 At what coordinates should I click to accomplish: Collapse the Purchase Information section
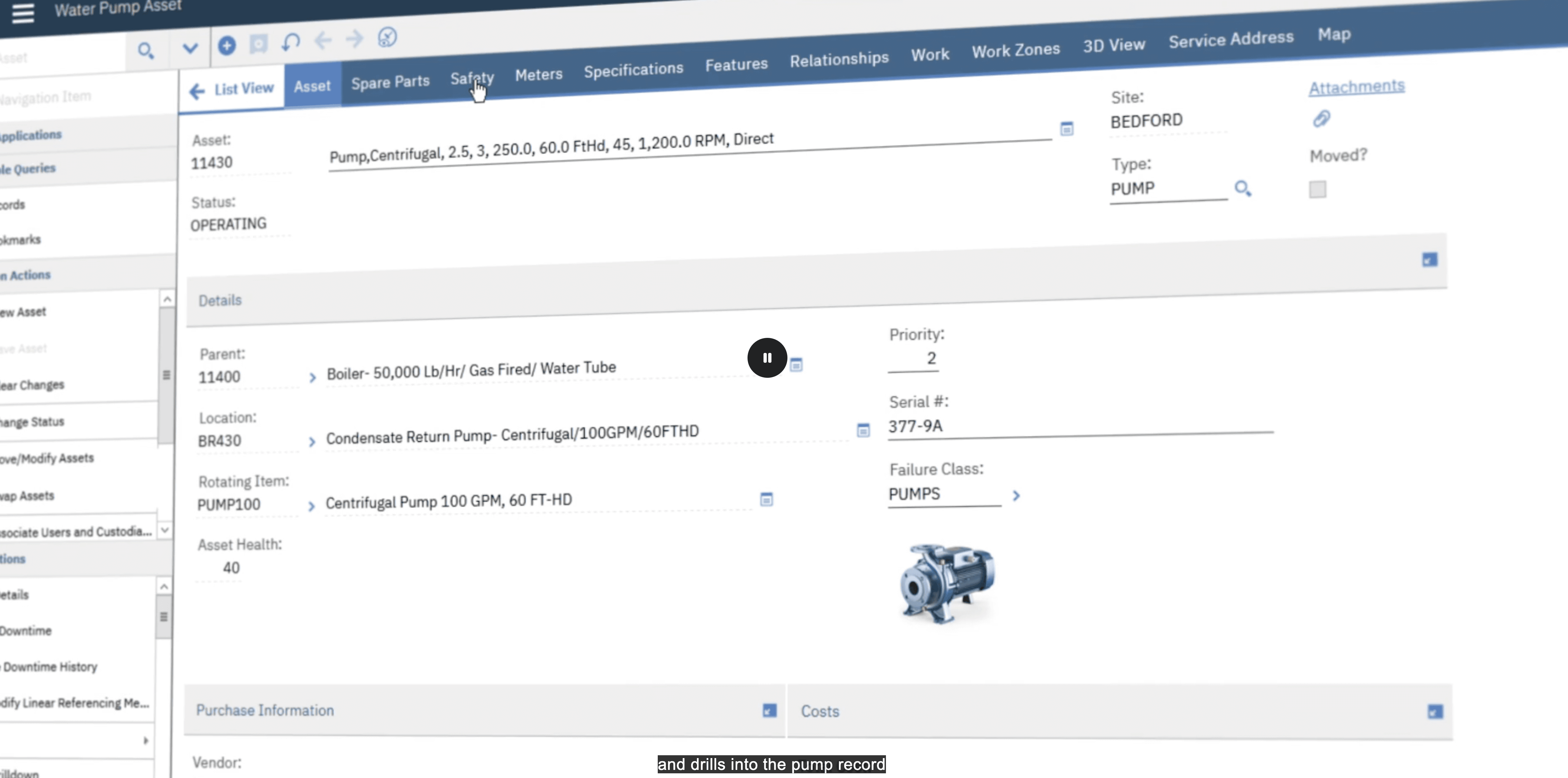769,710
